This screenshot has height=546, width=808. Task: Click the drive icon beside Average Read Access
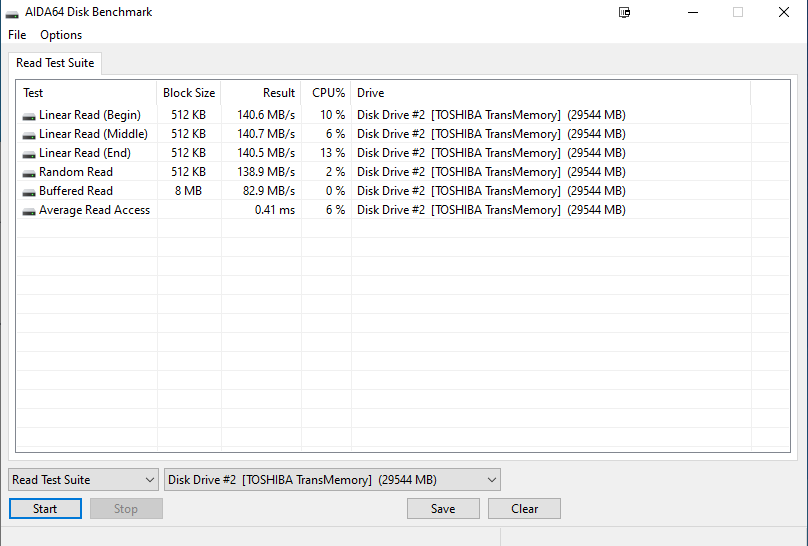[x=29, y=211]
